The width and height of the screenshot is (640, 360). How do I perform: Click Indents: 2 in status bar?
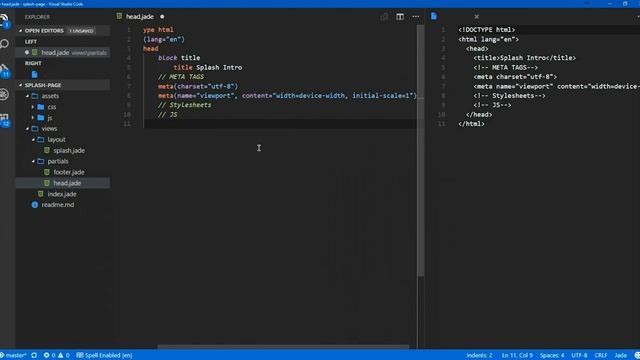coord(479,355)
